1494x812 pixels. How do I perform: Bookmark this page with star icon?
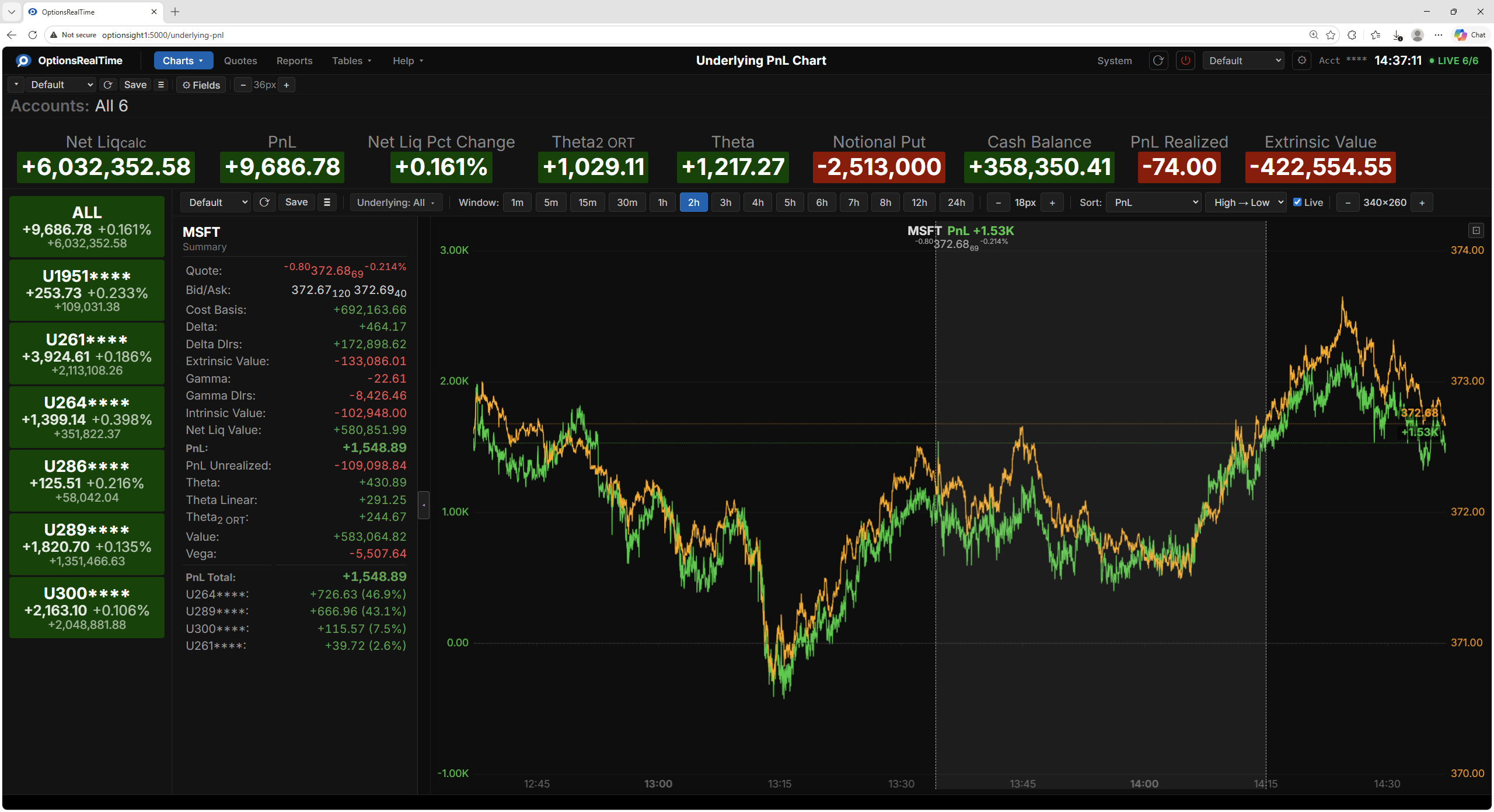(1331, 35)
